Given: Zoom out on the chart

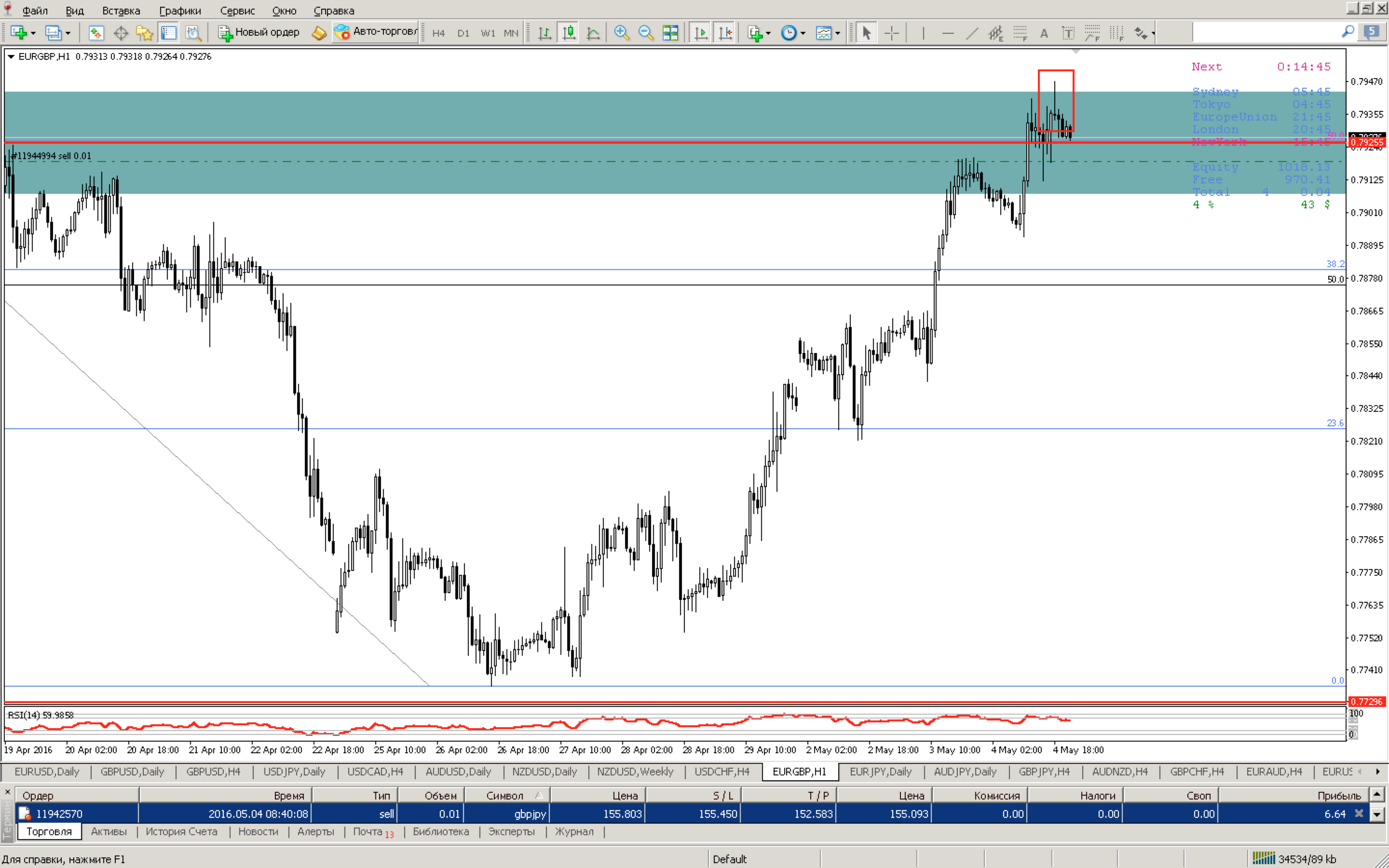Looking at the screenshot, I should tap(646, 33).
